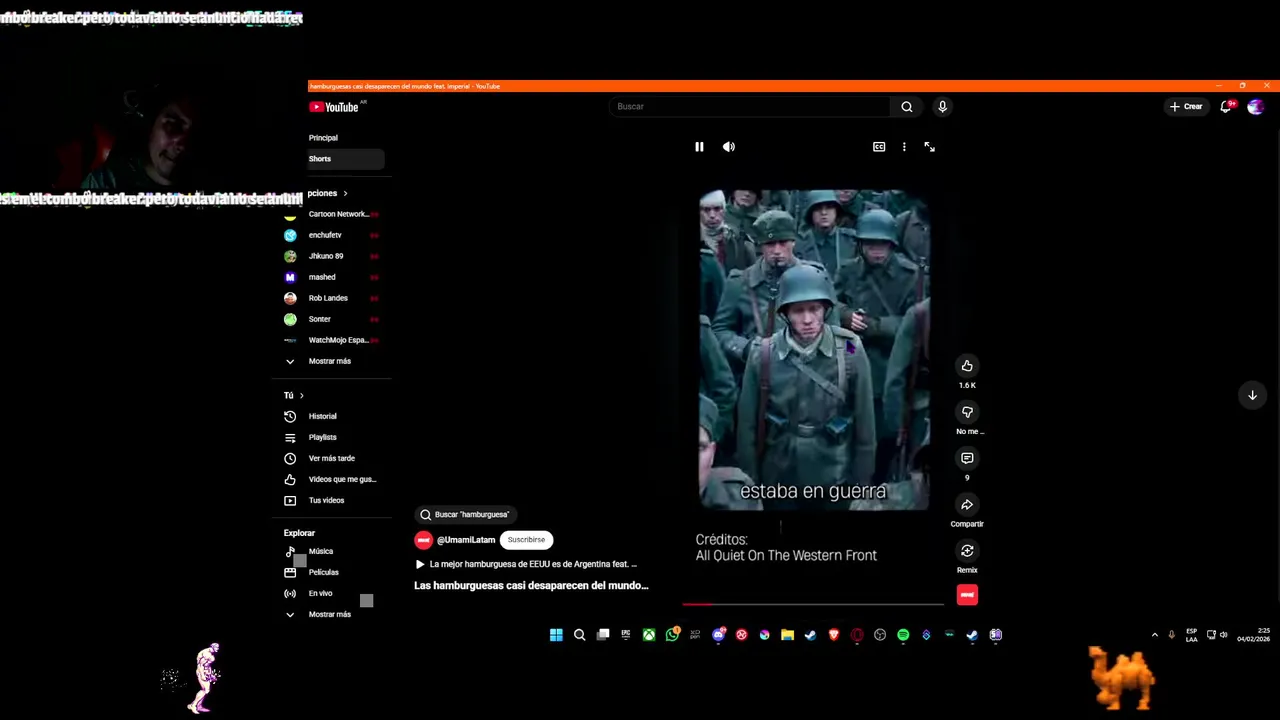1280x720 pixels.
Task: Seek using the Short's red progress bar
Action: click(x=813, y=604)
